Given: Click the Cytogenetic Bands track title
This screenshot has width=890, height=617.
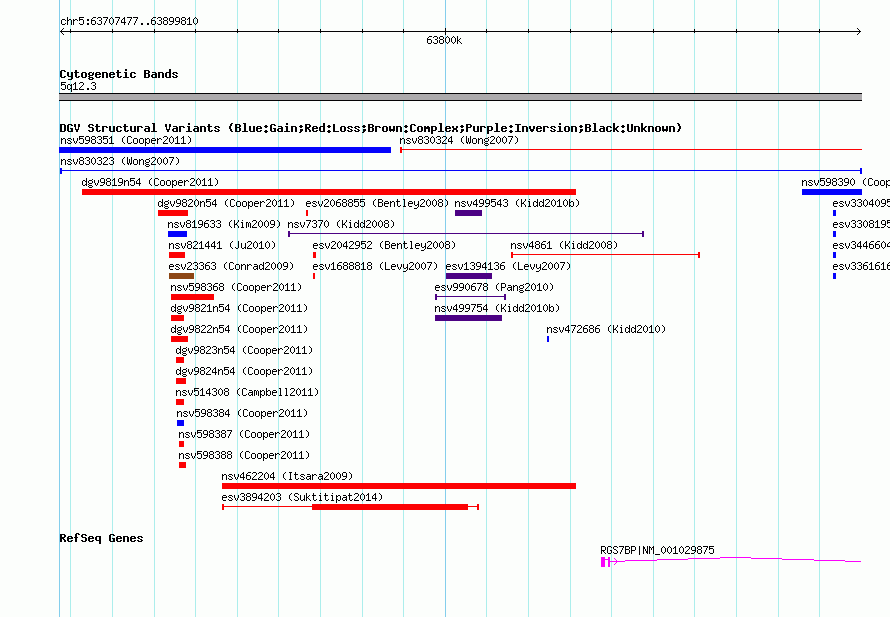Looking at the screenshot, I should pyautogui.click(x=119, y=74).
